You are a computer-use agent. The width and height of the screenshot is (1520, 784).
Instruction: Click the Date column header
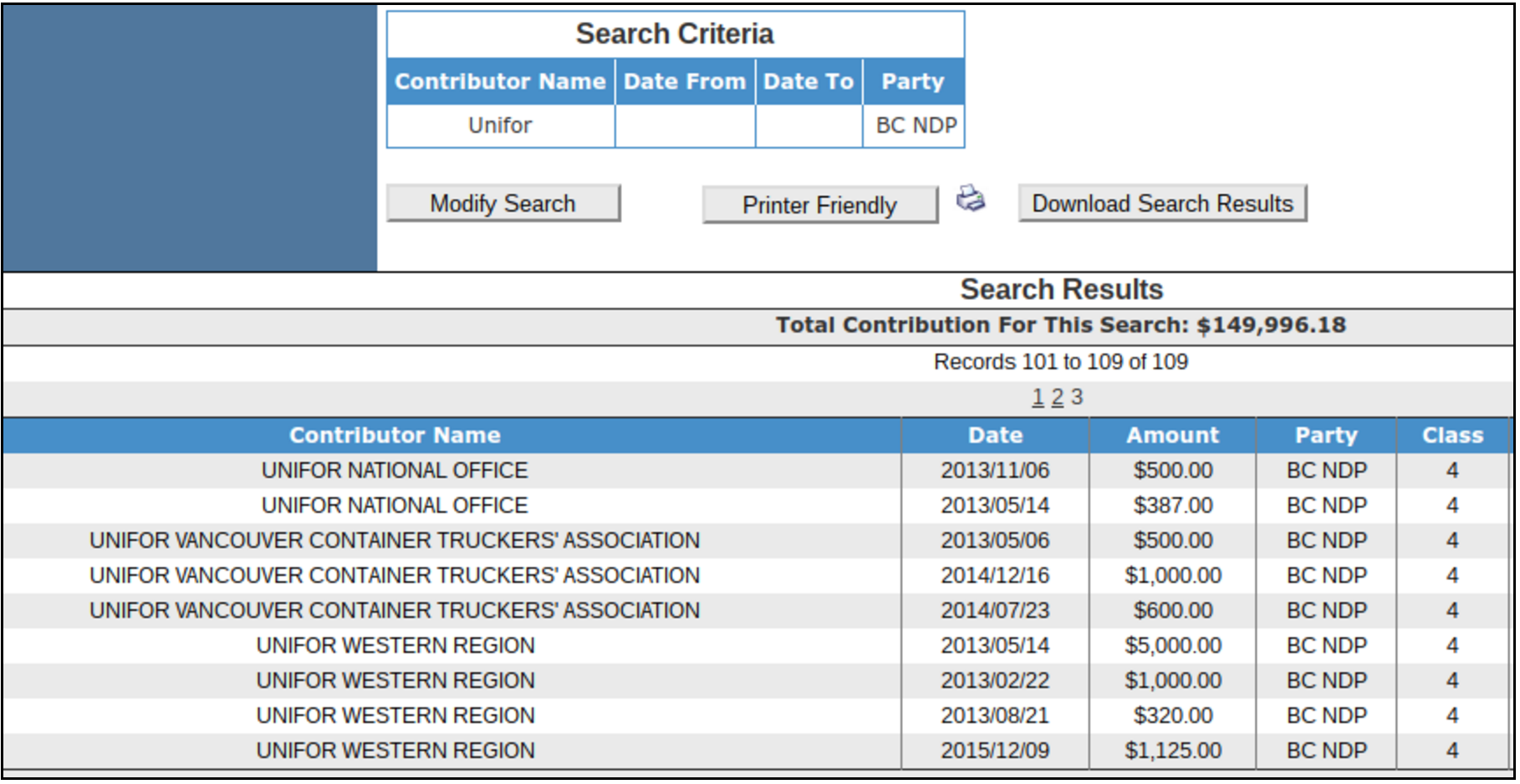click(995, 435)
